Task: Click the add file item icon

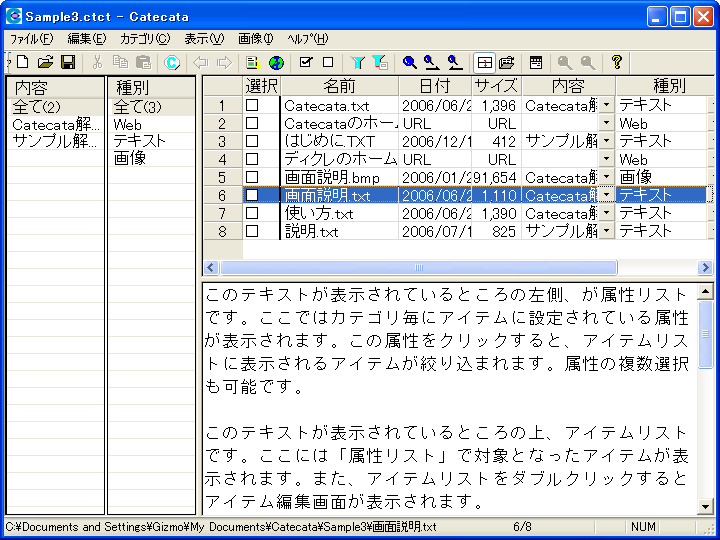Action: tap(253, 62)
